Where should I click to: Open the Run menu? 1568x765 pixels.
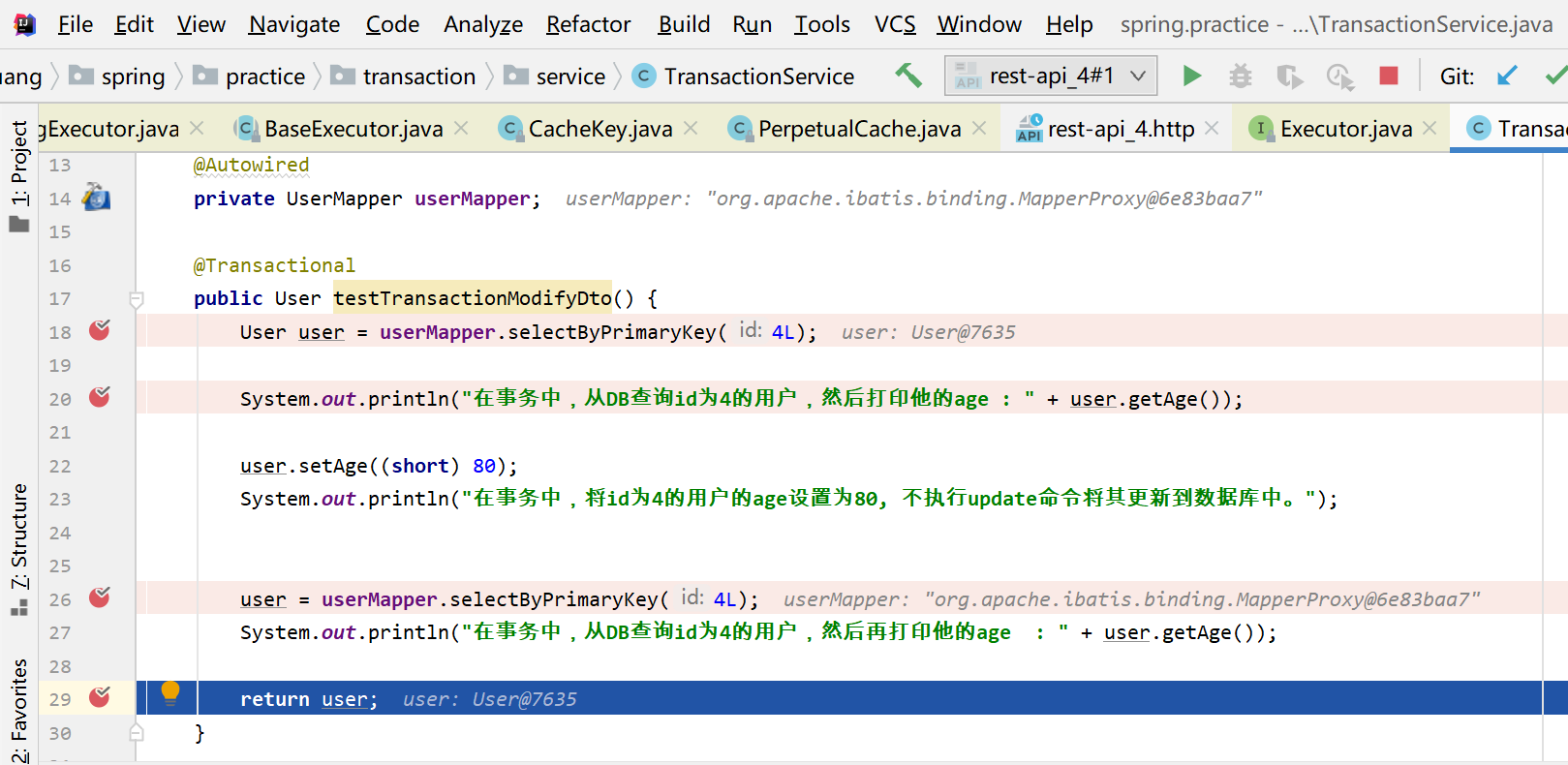click(x=752, y=24)
